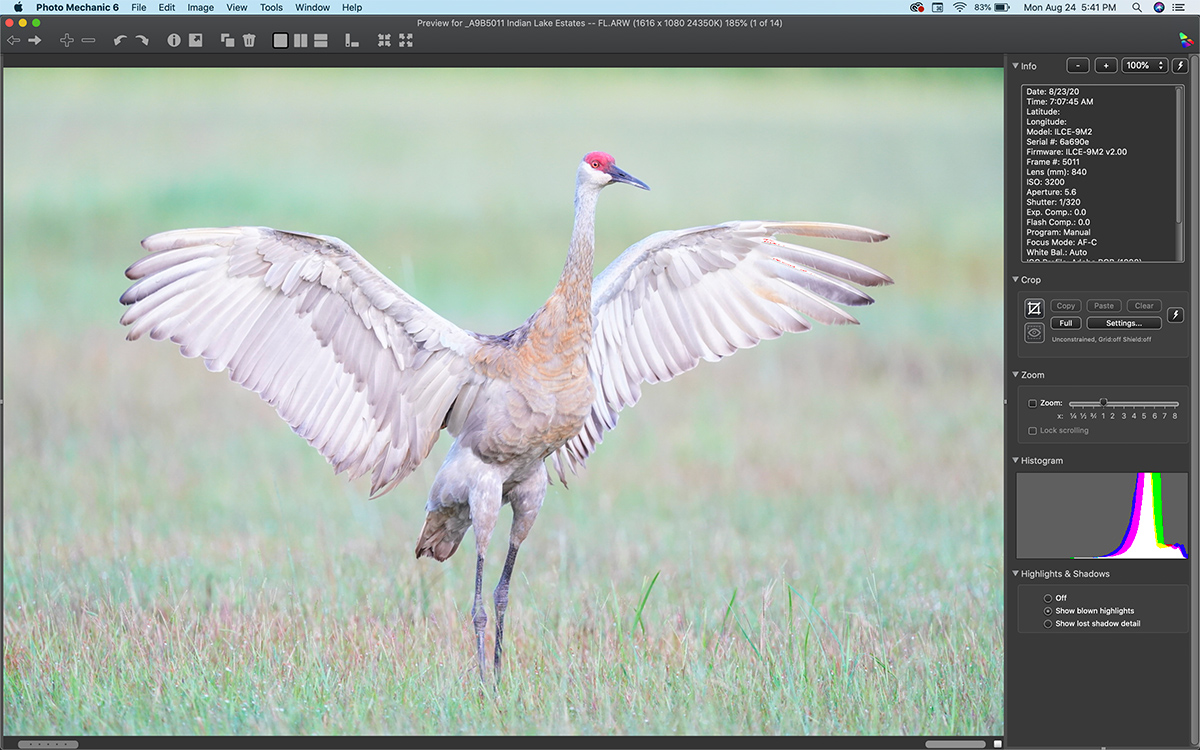Click the colorful color management icon

click(1186, 40)
